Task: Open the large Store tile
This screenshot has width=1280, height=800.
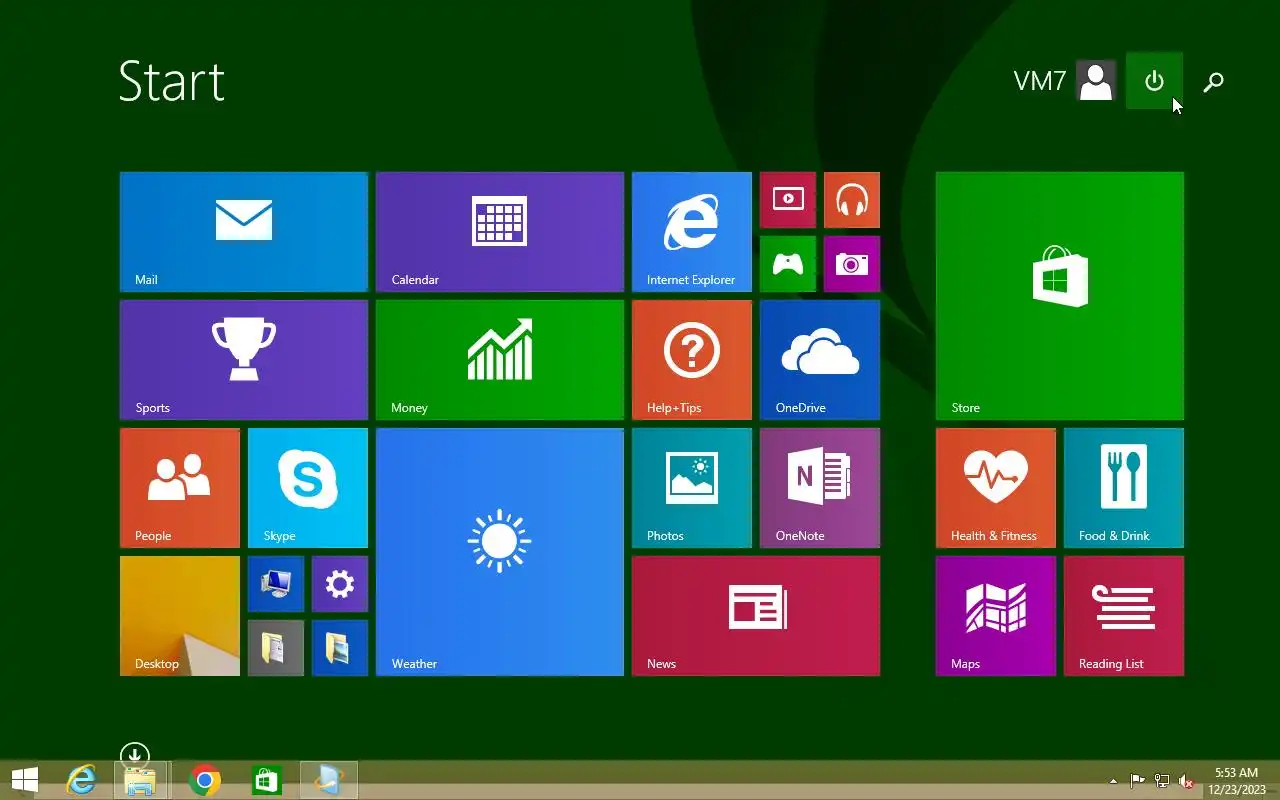Action: pyautogui.click(x=1060, y=296)
